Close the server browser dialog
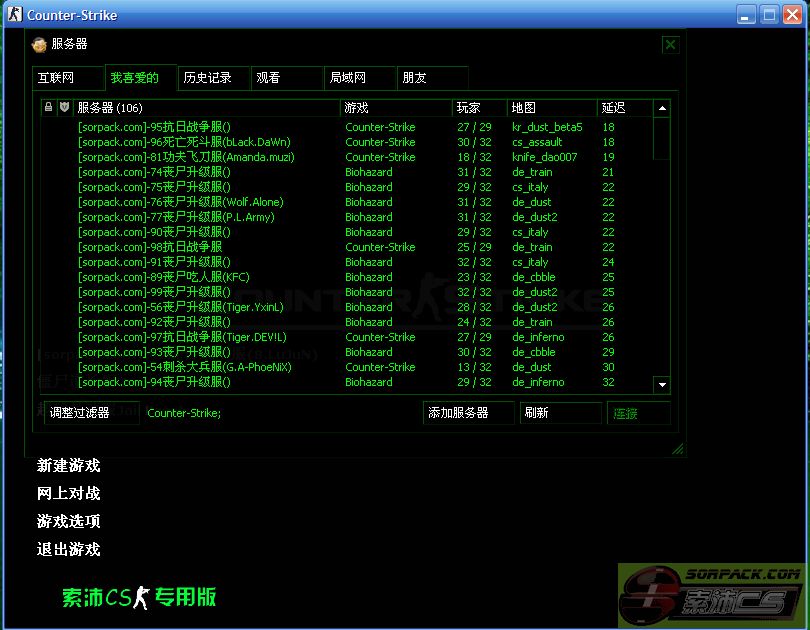This screenshot has height=630, width=810. tap(670, 44)
